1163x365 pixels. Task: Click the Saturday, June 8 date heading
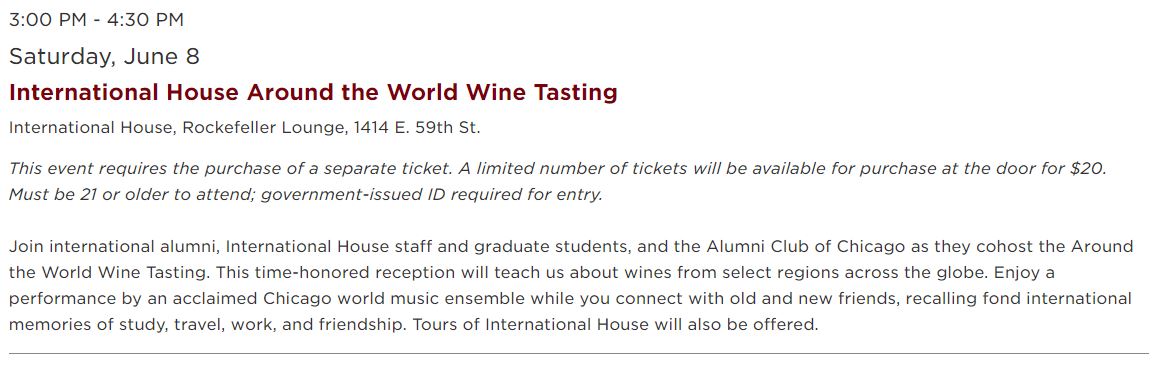tap(105, 57)
